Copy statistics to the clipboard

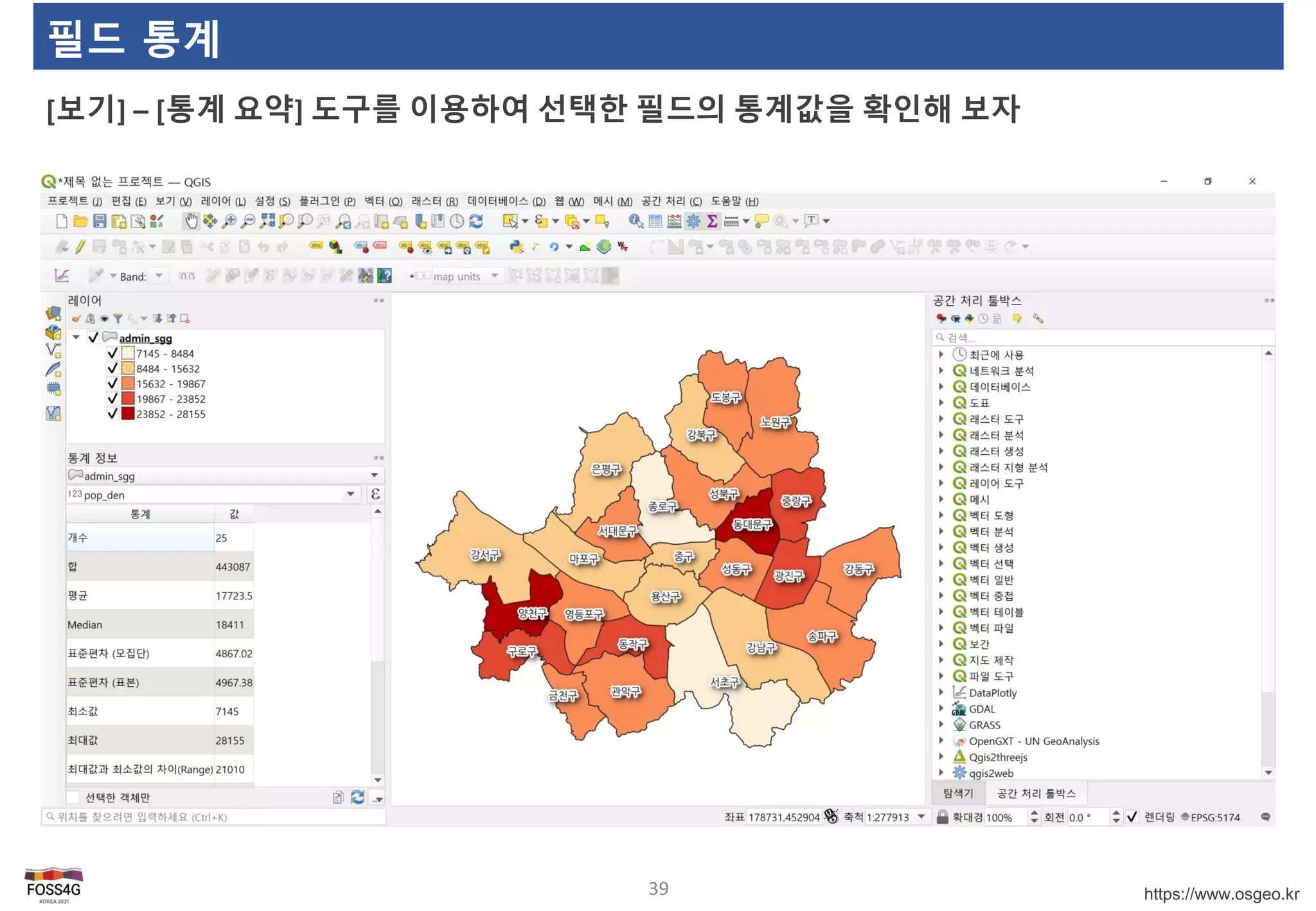coord(338,797)
